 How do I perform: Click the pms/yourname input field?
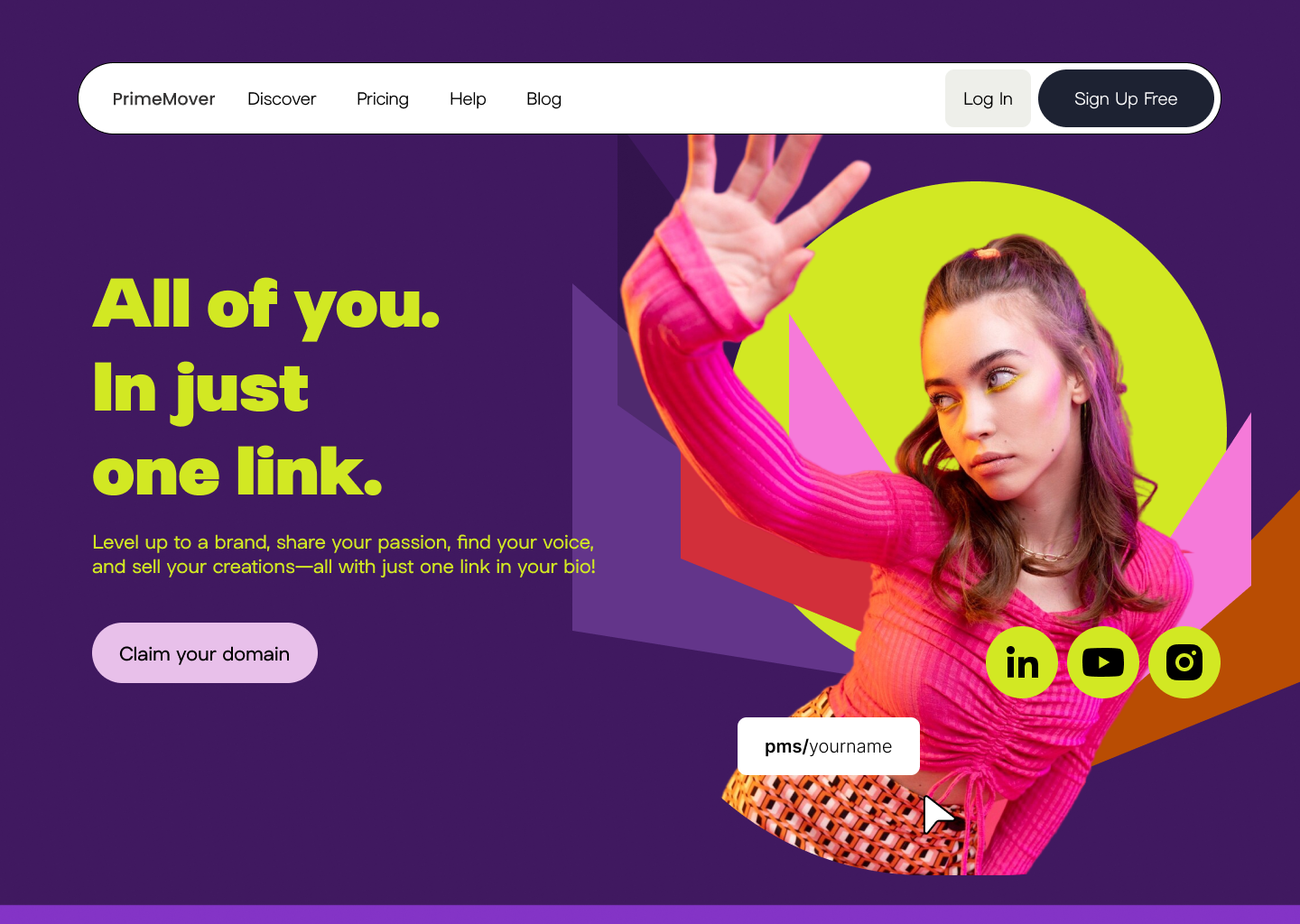pyautogui.click(x=829, y=746)
